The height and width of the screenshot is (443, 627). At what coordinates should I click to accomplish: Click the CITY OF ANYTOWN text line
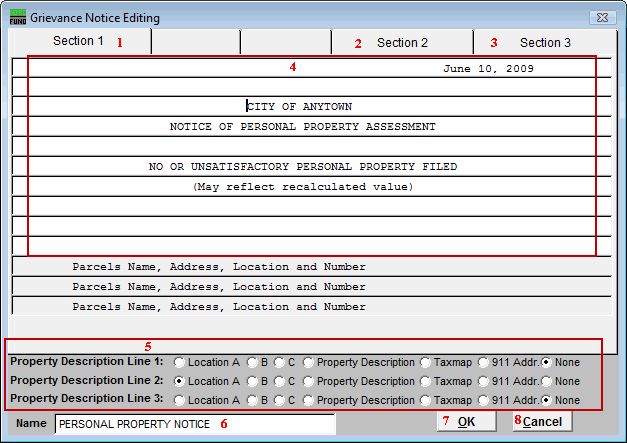(x=301, y=107)
